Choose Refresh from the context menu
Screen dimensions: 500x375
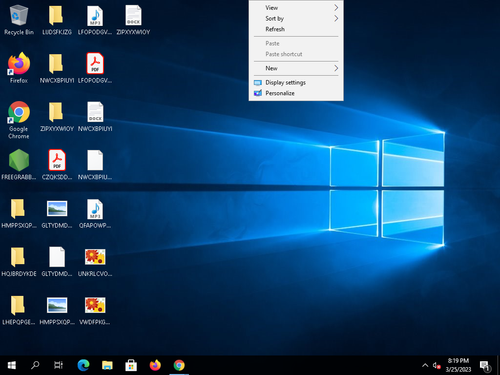click(x=296, y=29)
